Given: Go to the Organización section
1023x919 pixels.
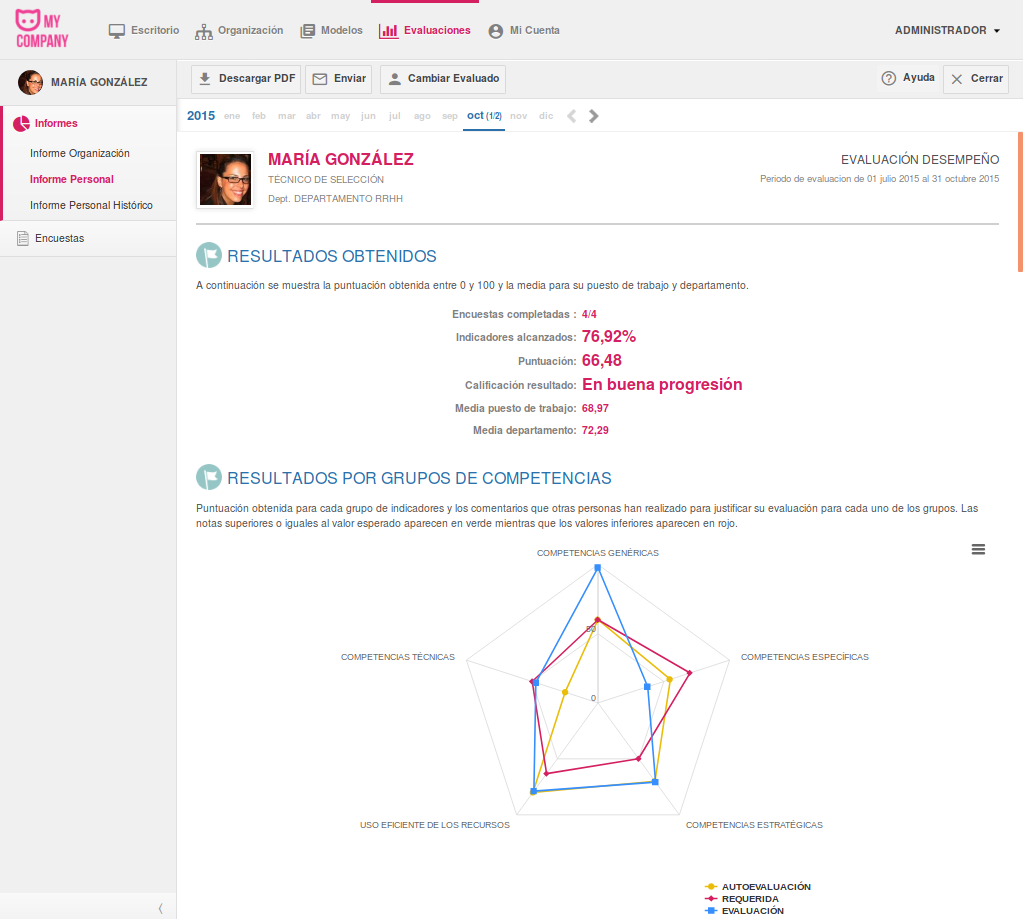Looking at the screenshot, I should pyautogui.click(x=239, y=31).
